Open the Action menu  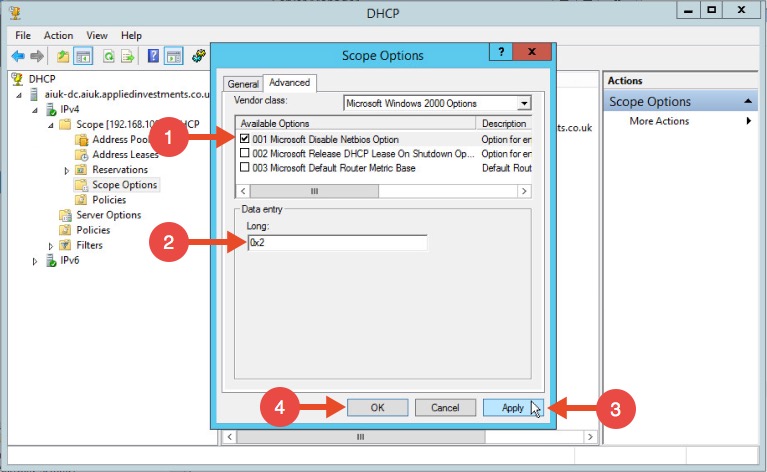coord(58,35)
